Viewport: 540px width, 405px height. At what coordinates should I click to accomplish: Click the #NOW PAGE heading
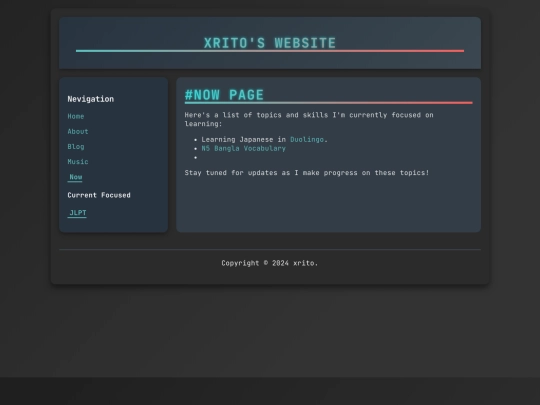point(224,95)
